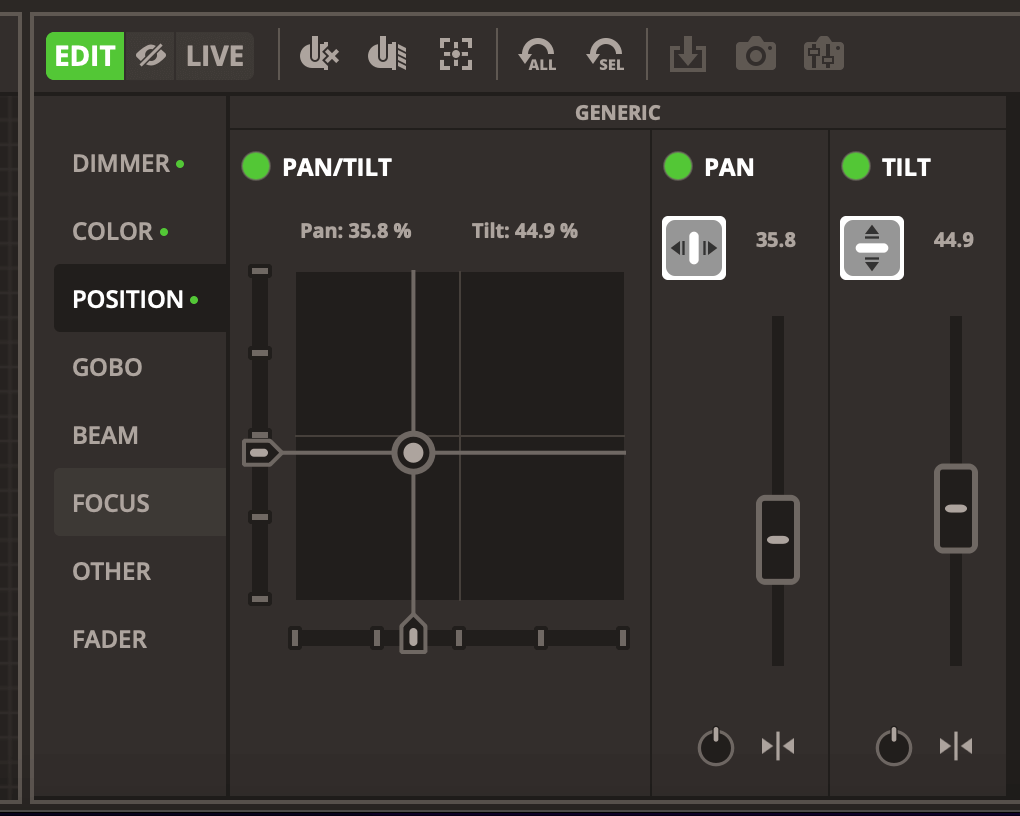Image resolution: width=1020 pixels, height=816 pixels.
Task: Click the power reset icon under TILT
Action: pyautogui.click(x=894, y=746)
